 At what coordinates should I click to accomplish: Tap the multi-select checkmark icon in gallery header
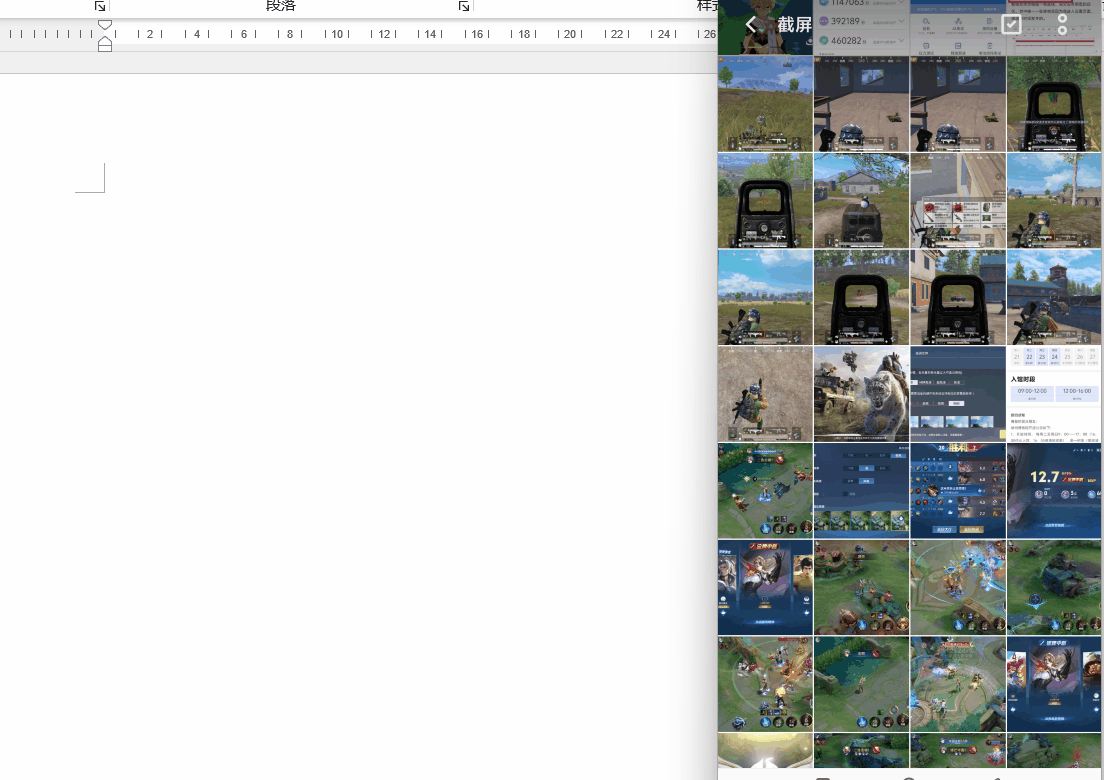coord(1011,25)
